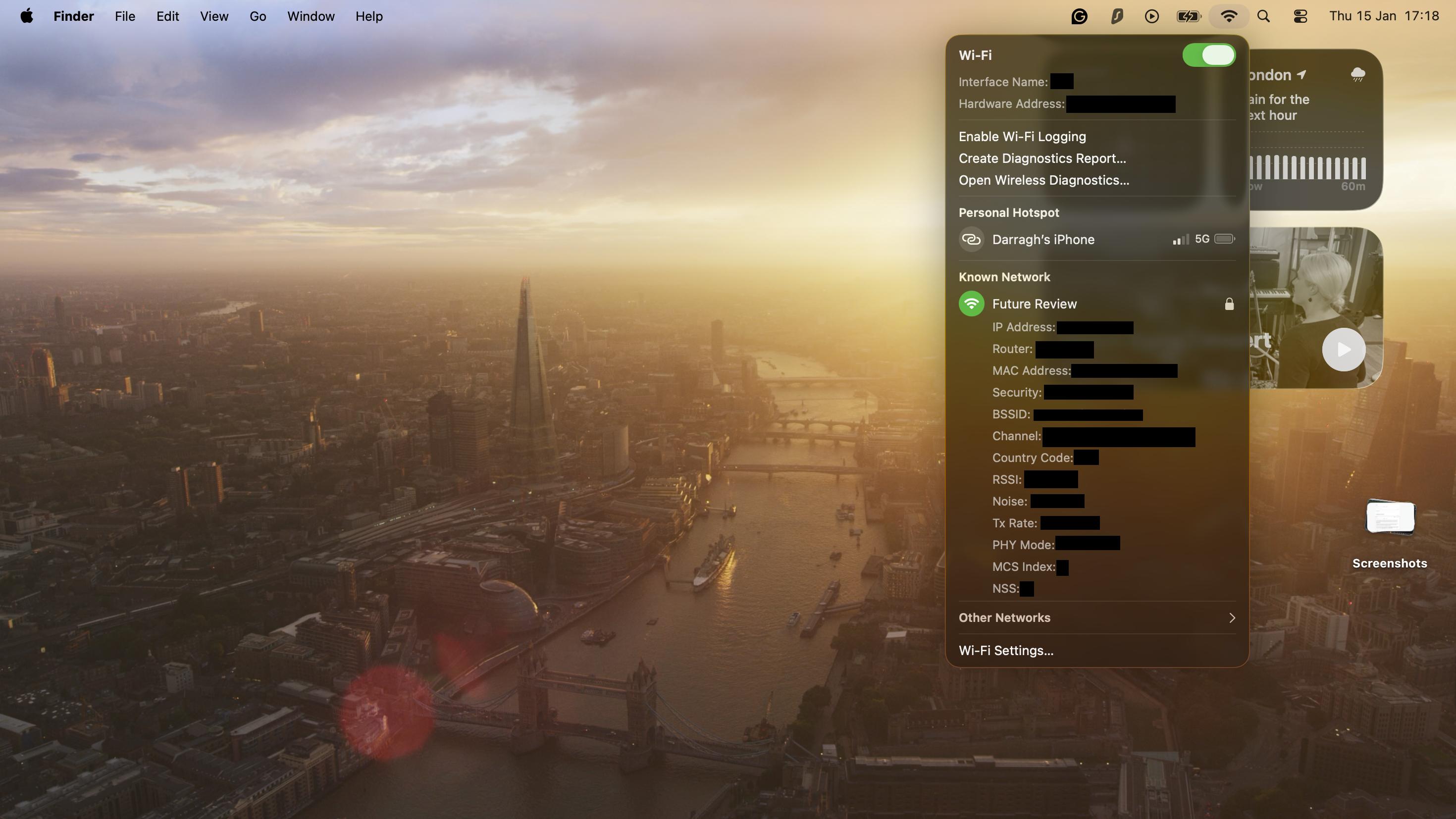Open Control Center from the menu bar
Screen dimensions: 1456x819
tap(1300, 16)
